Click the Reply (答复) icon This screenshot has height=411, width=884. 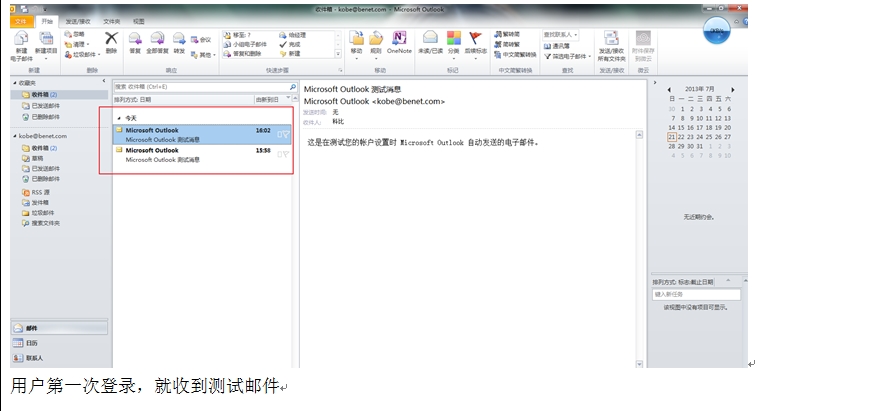tap(135, 38)
